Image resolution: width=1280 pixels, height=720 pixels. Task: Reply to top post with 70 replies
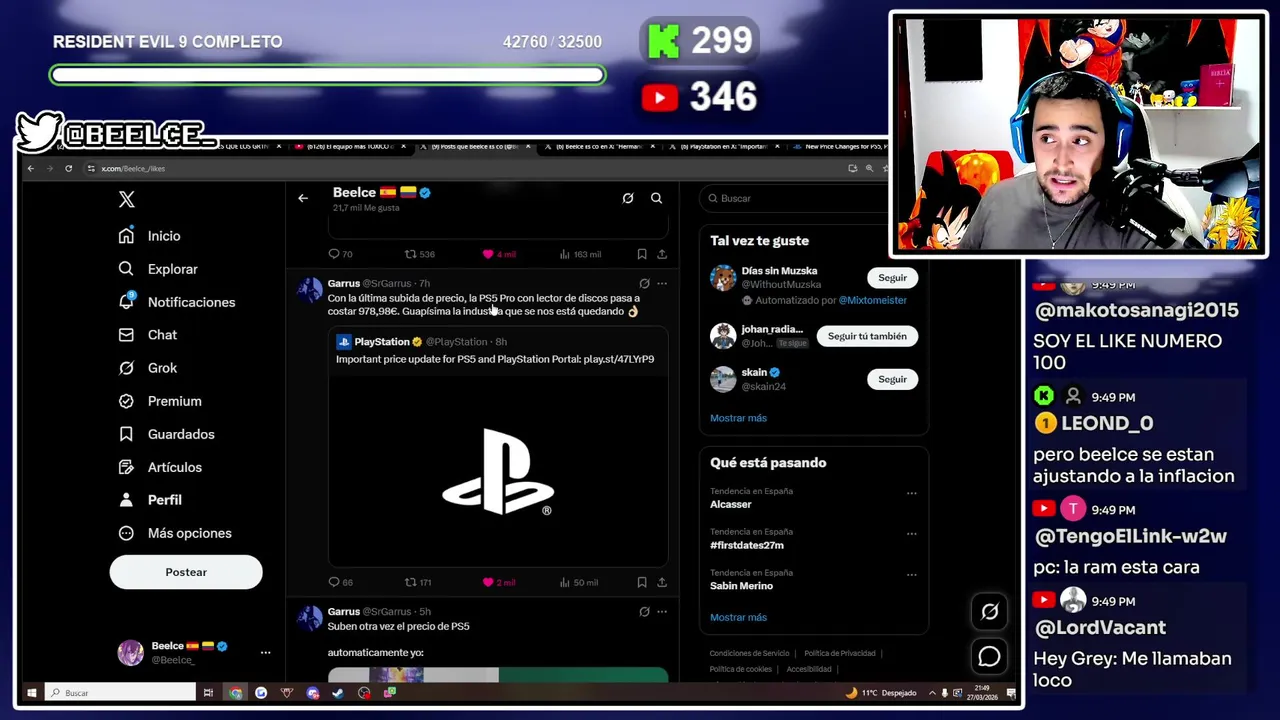click(340, 254)
